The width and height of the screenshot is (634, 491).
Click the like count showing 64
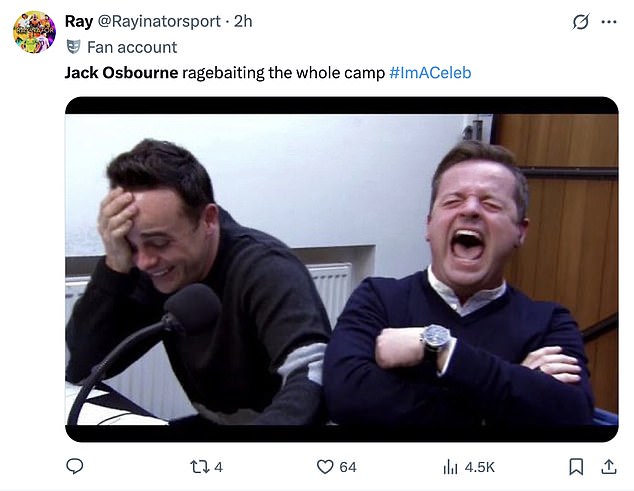348,467
